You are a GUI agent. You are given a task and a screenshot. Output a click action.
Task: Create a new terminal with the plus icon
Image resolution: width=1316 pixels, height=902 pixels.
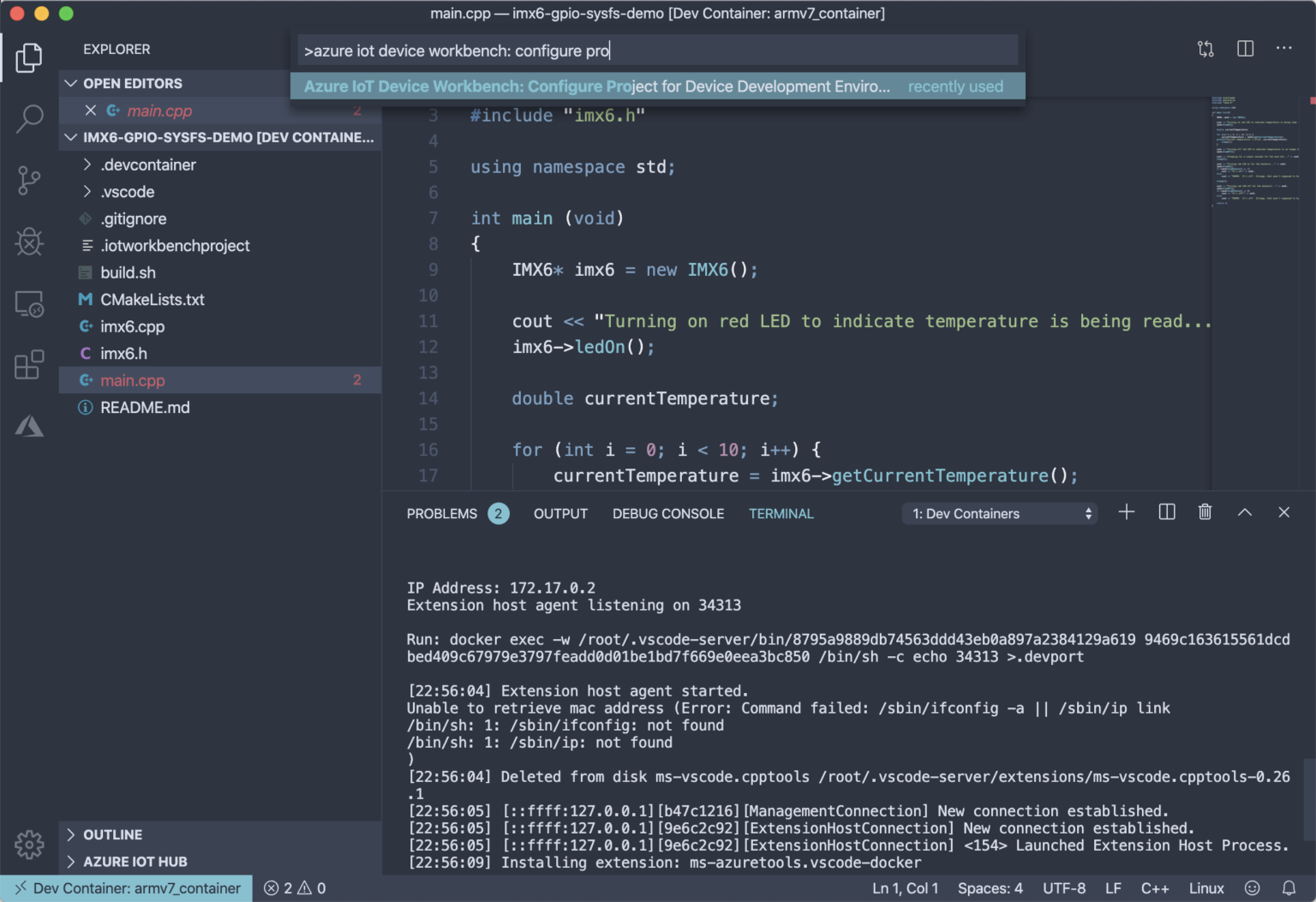point(1126,512)
